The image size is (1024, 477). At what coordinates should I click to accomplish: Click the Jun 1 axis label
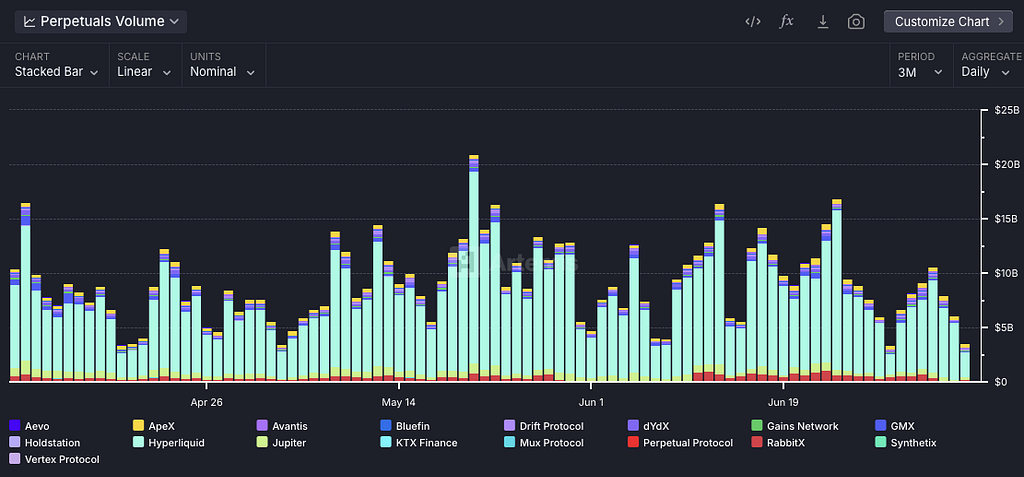click(590, 402)
